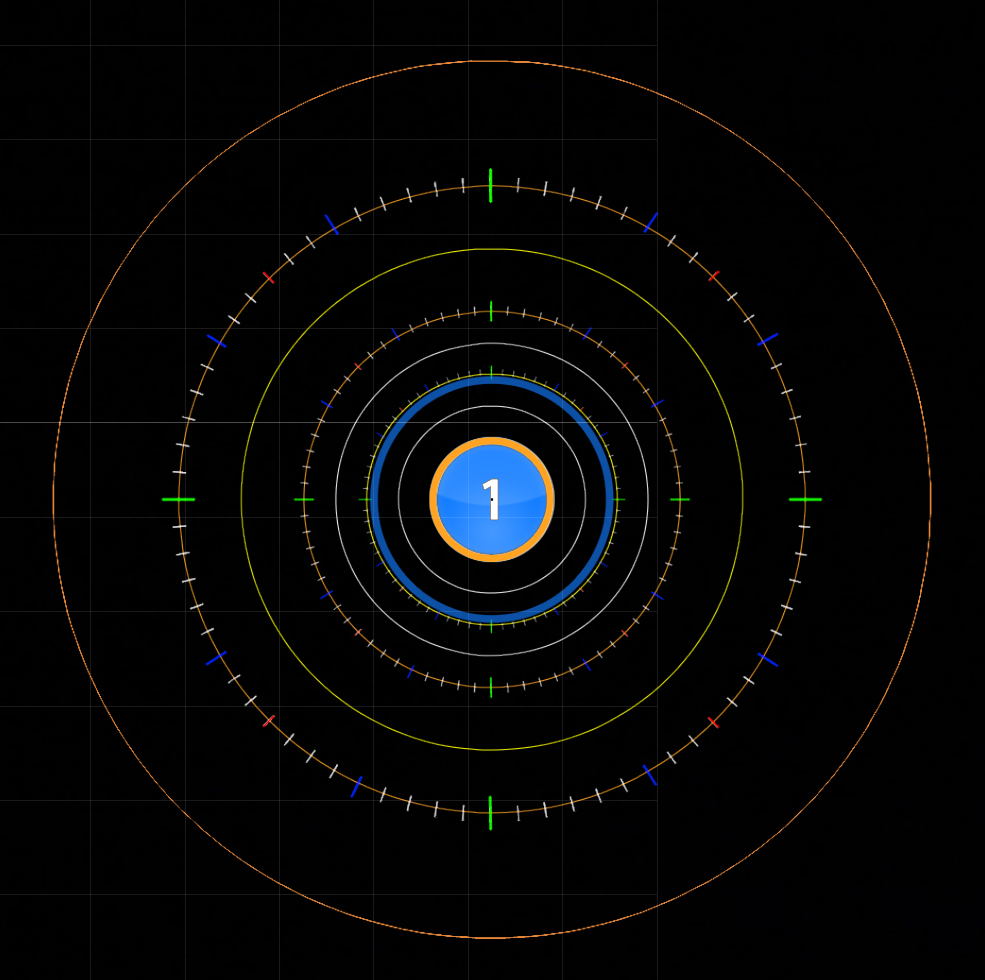Click the bottom green tick on the largest tick ring
The width and height of the screenshot is (985, 980).
[x=491, y=813]
